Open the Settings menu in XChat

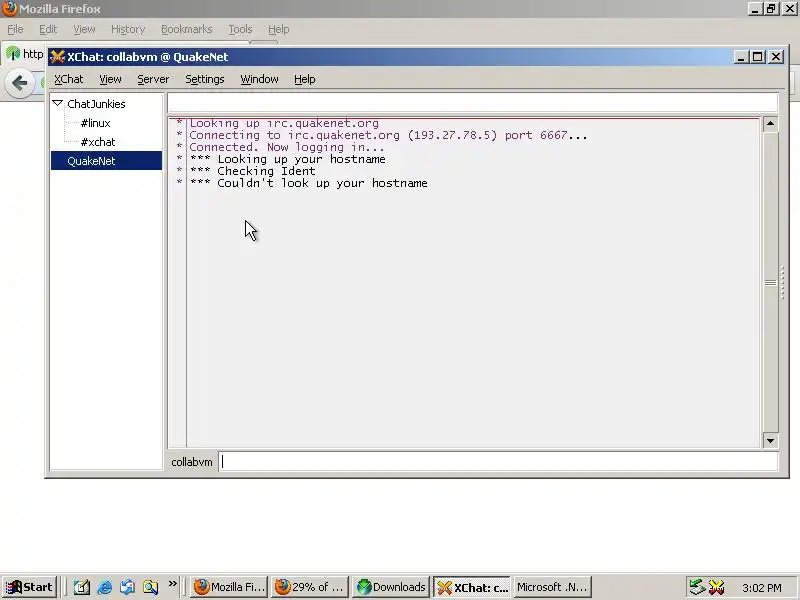click(x=205, y=79)
